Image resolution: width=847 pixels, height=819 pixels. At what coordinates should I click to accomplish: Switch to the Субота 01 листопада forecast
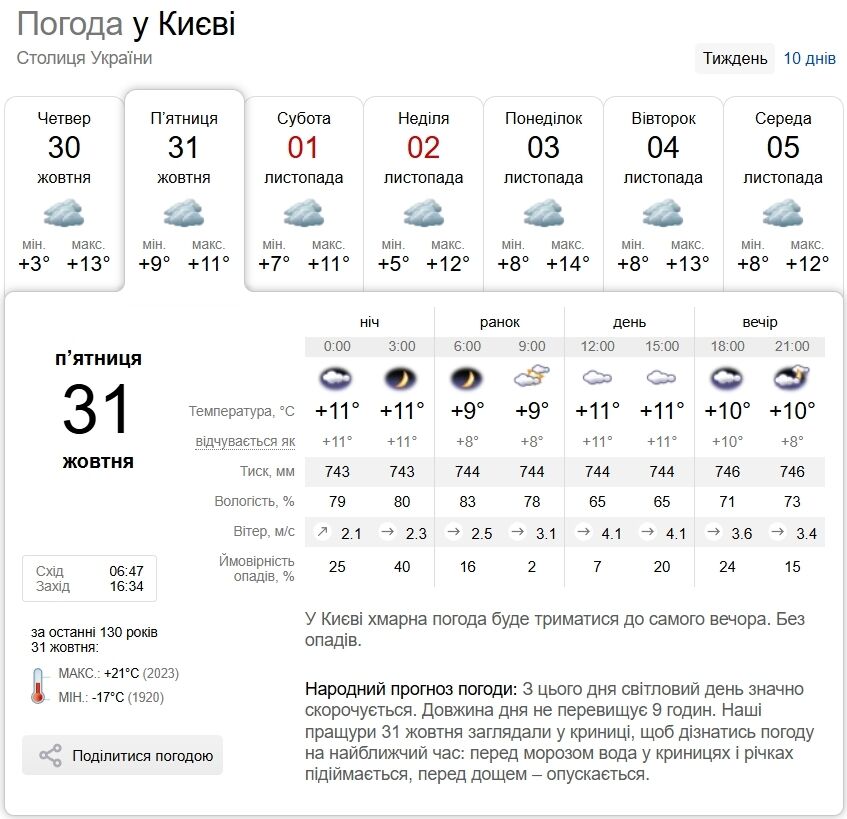302,190
